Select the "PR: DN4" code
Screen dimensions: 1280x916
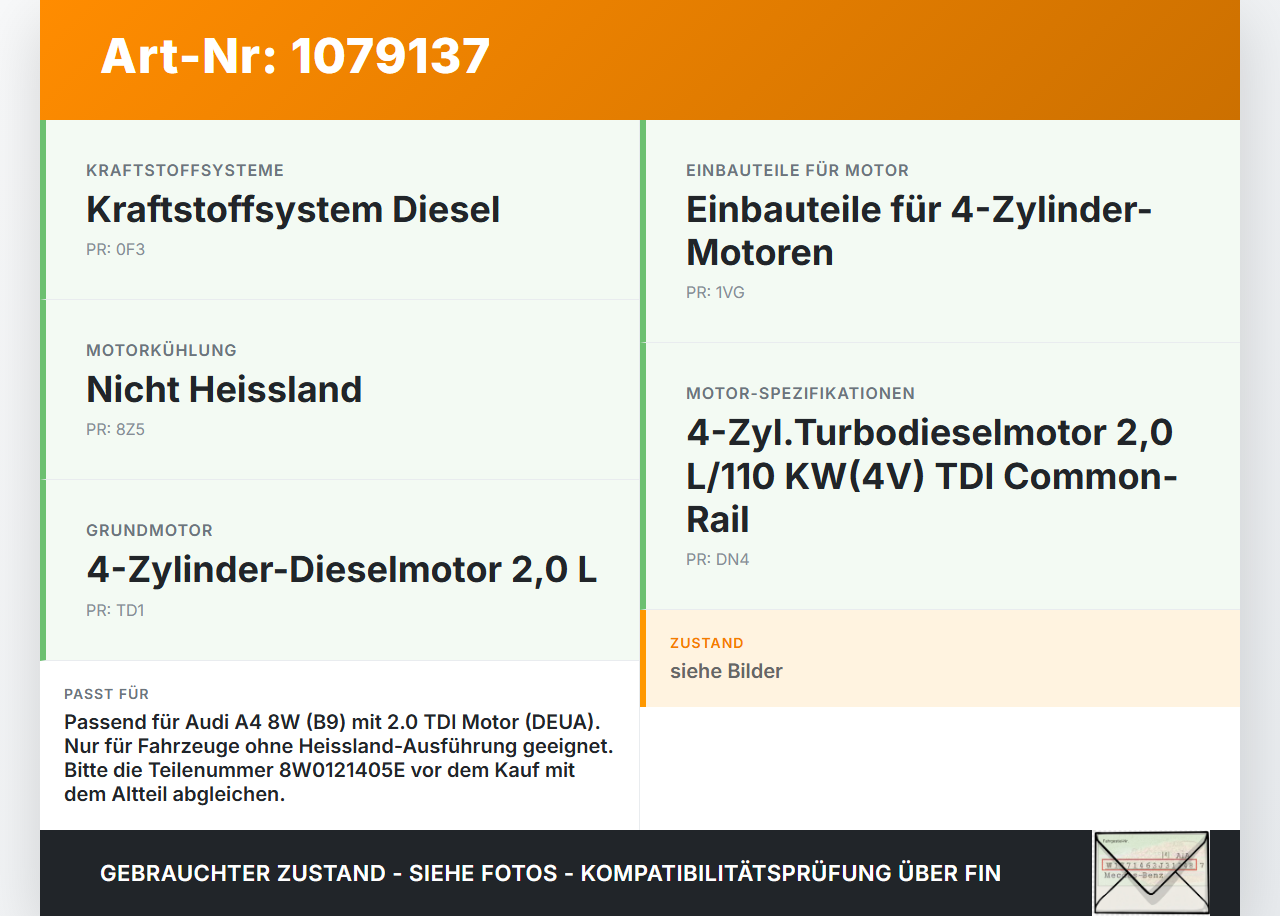717,559
